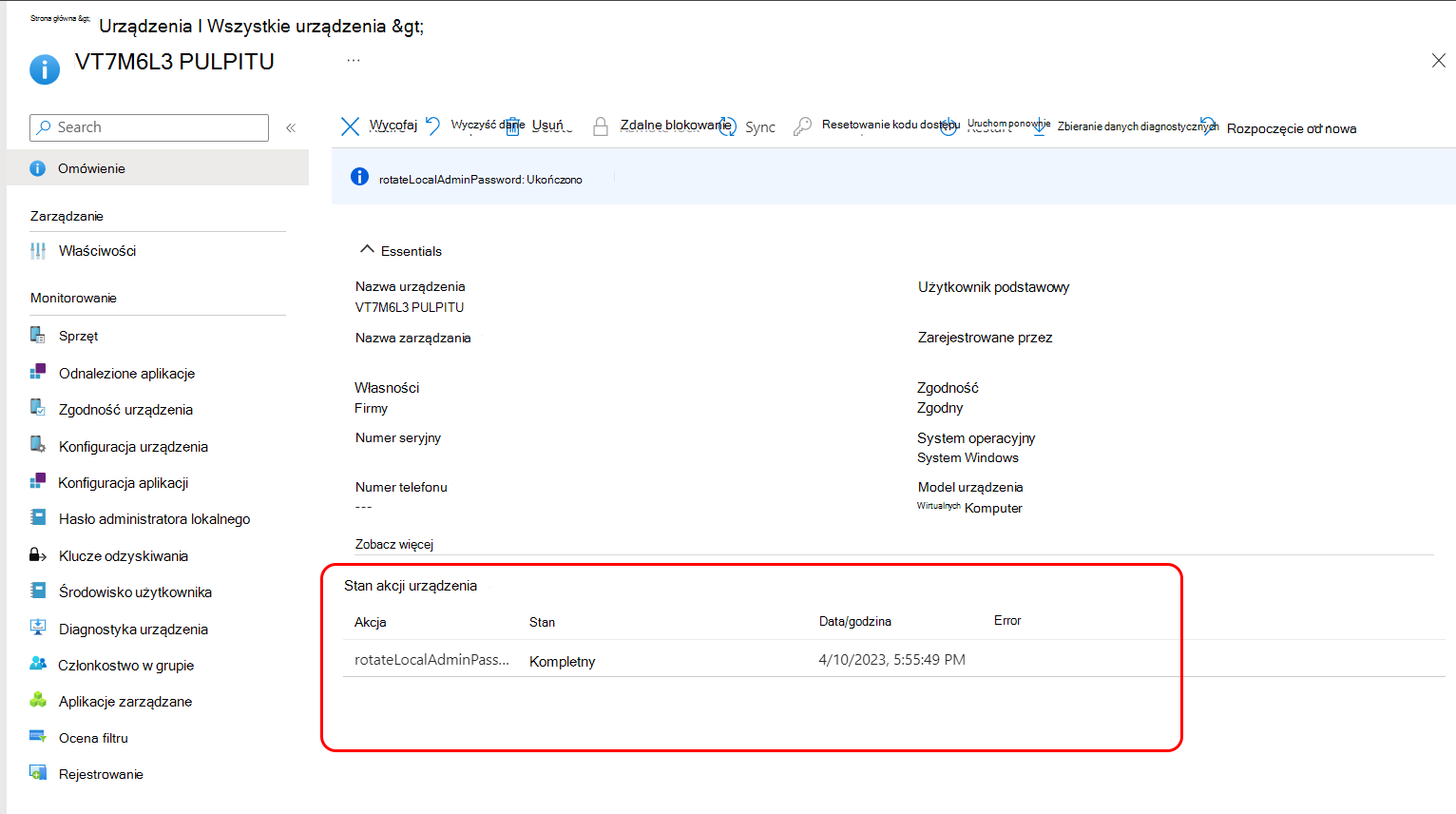
Task: Open Omówienie in the sidebar
Action: (x=158, y=168)
